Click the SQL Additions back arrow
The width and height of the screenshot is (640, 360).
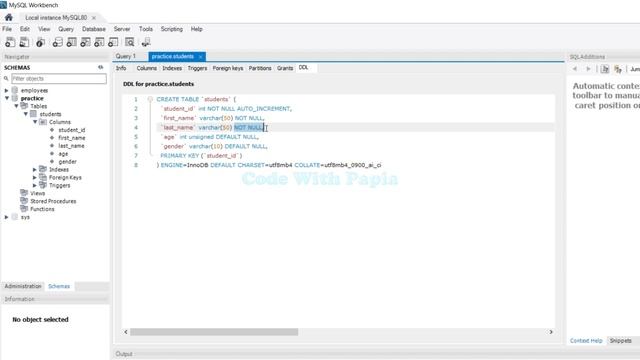pos(575,69)
